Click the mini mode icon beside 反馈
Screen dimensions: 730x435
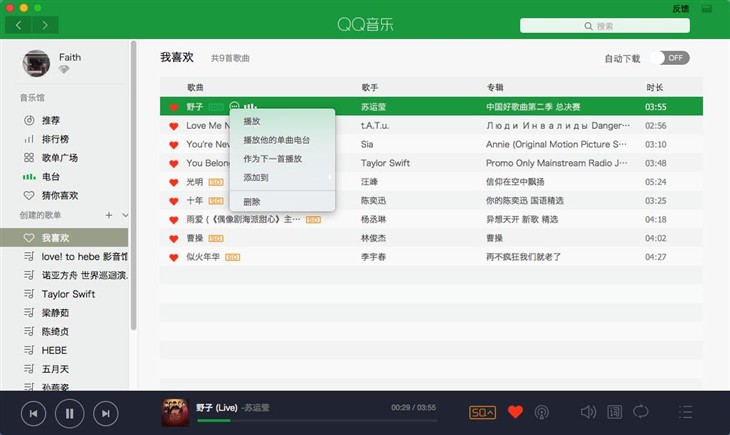(707, 8)
